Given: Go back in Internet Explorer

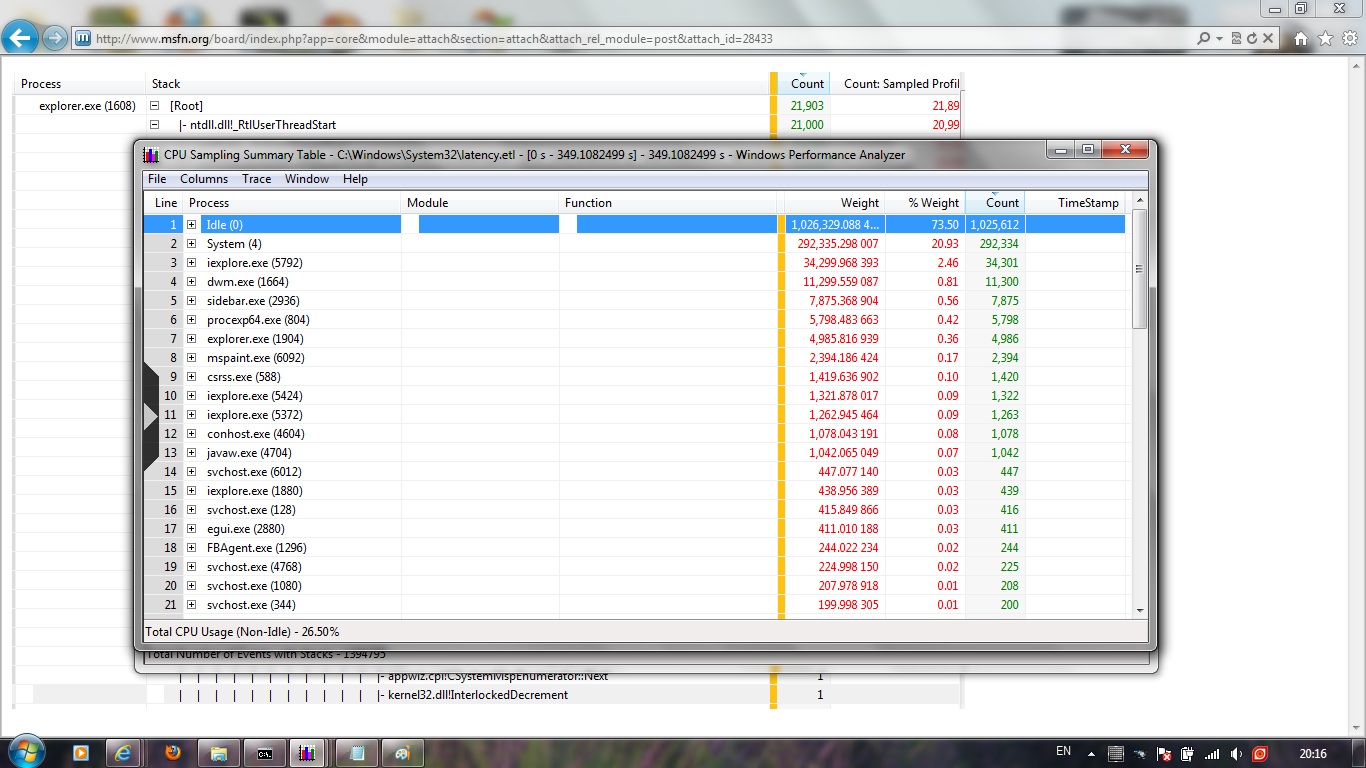Looking at the screenshot, I should [21, 38].
